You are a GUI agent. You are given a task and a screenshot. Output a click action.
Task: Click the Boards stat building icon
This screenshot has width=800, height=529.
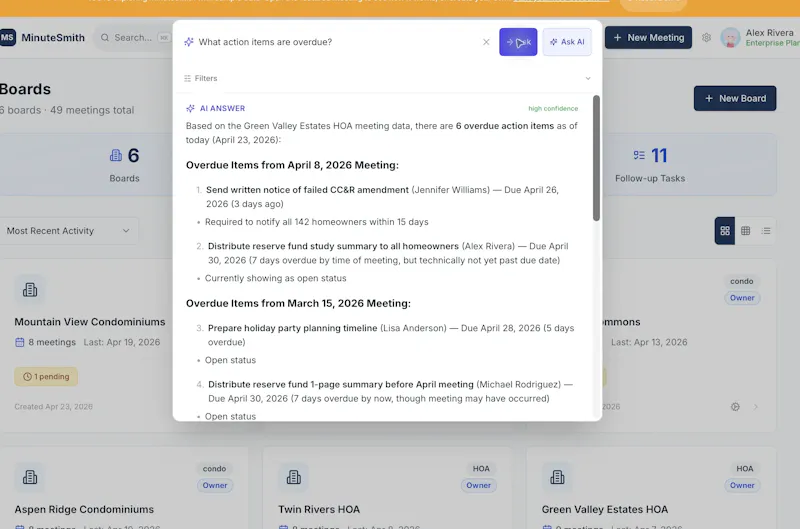tap(116, 155)
